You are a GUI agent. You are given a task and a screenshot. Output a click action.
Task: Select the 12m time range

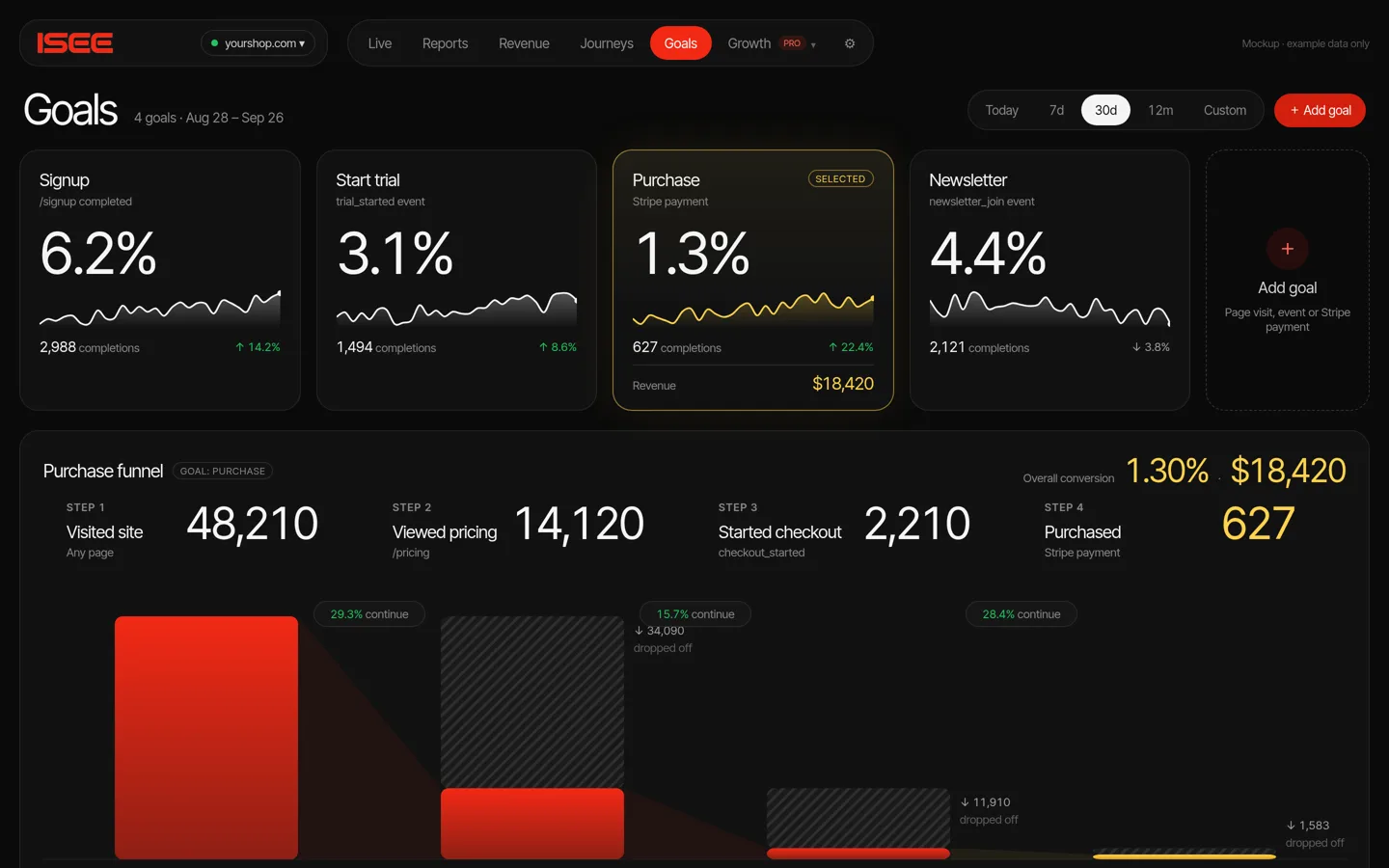1160,110
